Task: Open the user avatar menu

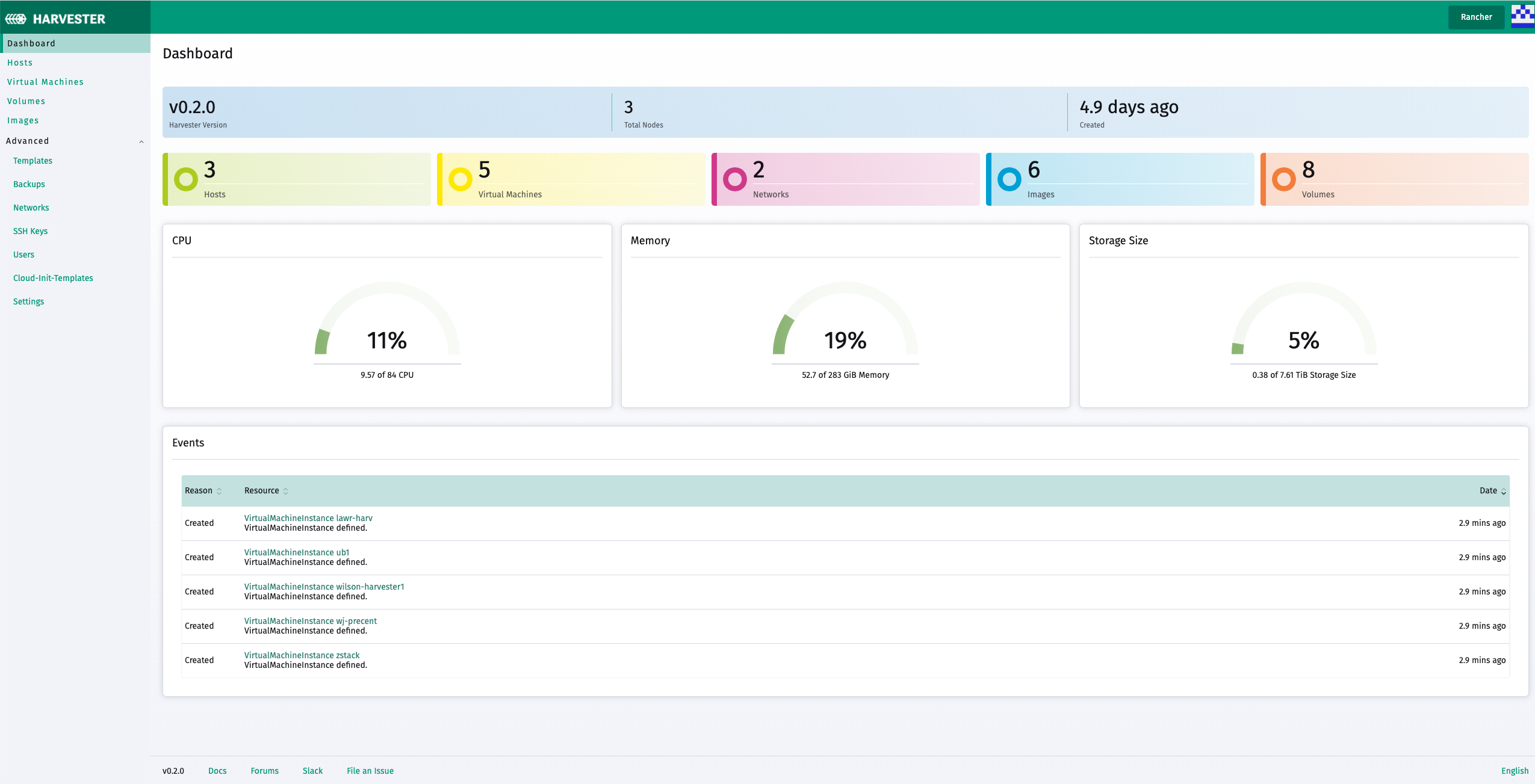Action: pos(1522,16)
